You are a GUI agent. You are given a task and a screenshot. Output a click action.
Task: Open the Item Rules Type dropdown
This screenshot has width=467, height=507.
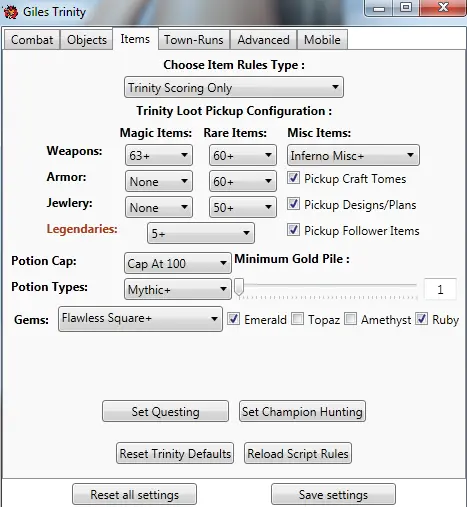coord(234,87)
